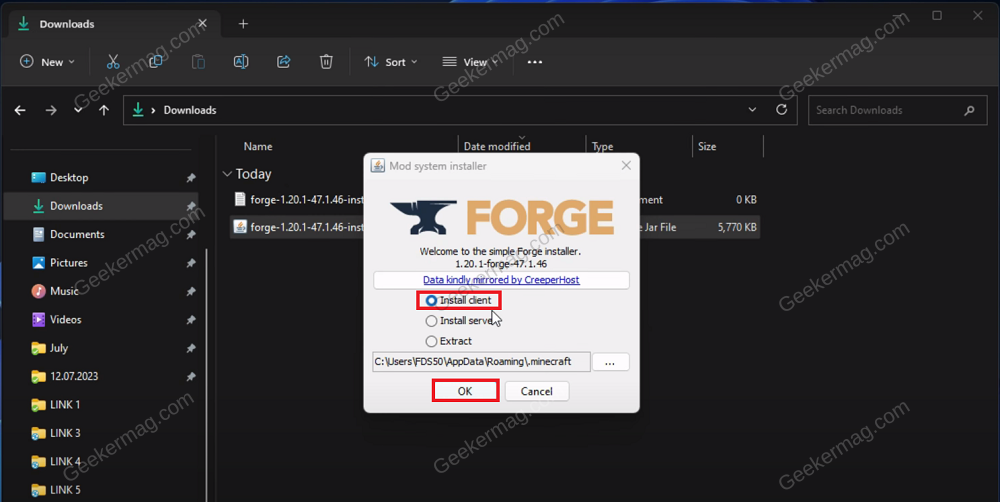The height and width of the screenshot is (502, 1000).
Task: Collapse the Today group
Action: [227, 173]
